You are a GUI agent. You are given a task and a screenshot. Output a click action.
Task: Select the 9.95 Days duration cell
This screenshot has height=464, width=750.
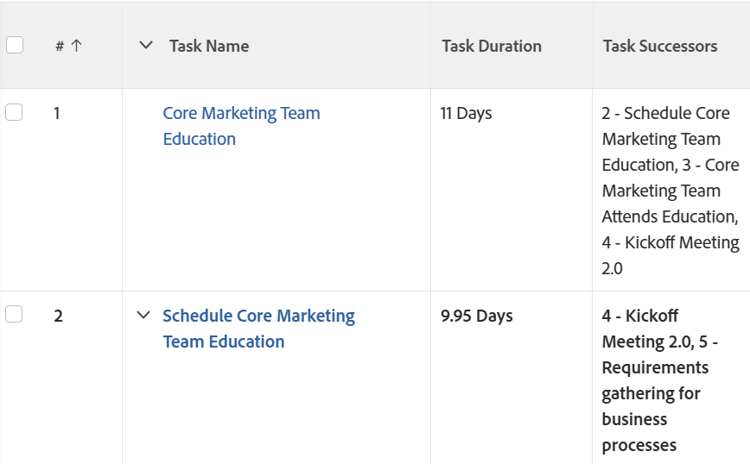pyautogui.click(x=476, y=316)
